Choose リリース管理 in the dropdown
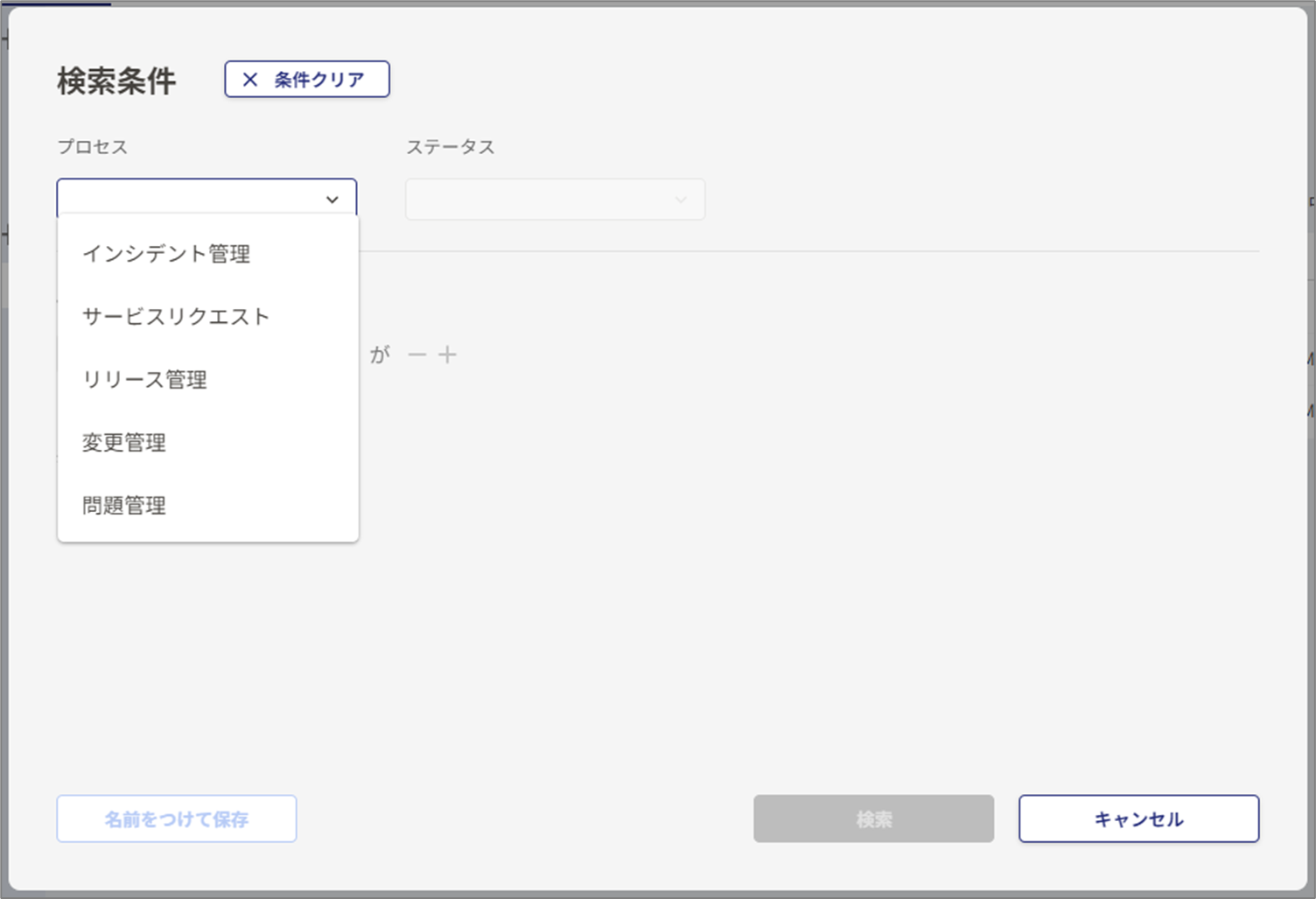Viewport: 1316px width, 899px height. (144, 380)
